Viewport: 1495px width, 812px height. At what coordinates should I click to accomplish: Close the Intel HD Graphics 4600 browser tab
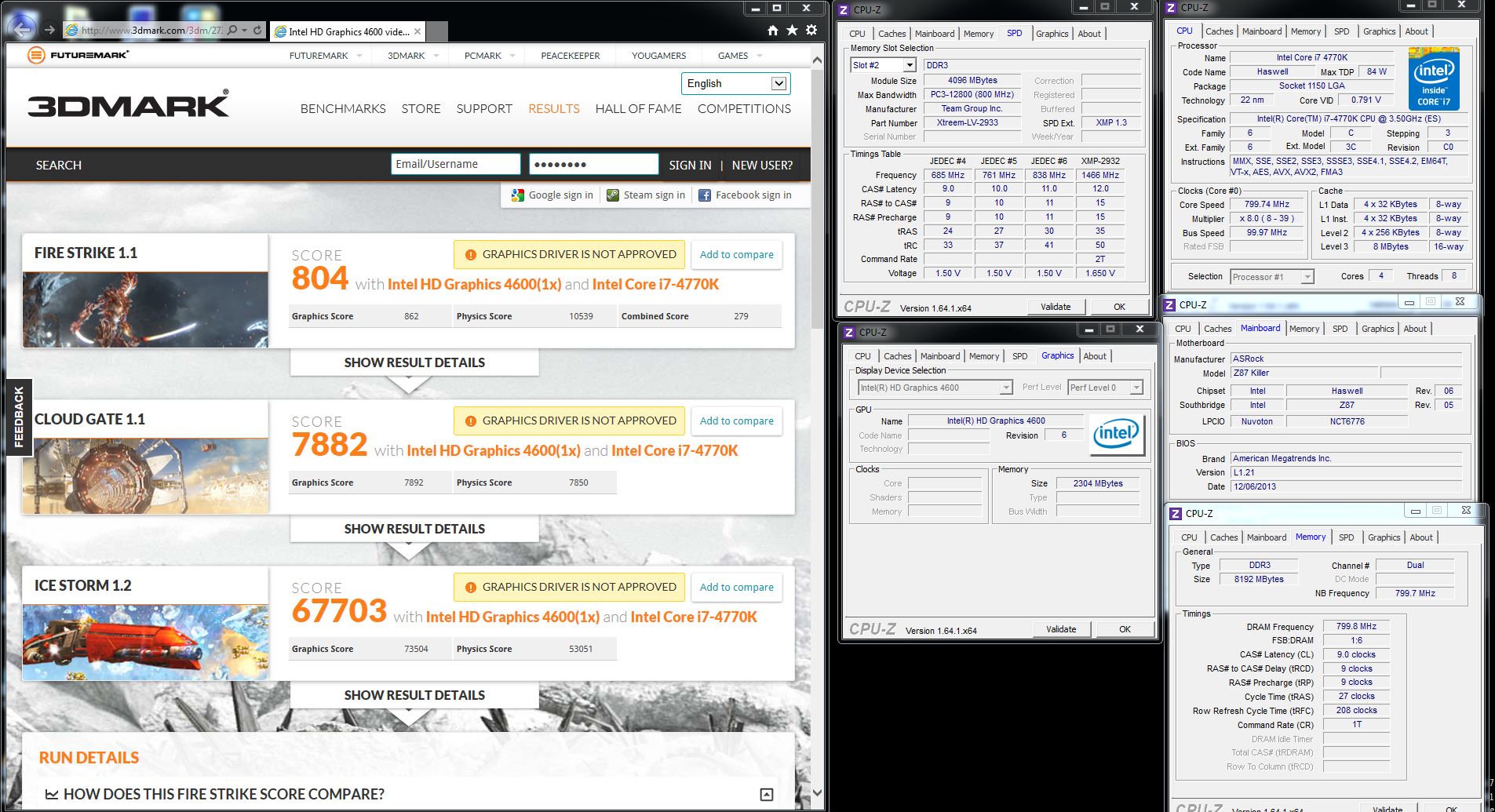418,31
